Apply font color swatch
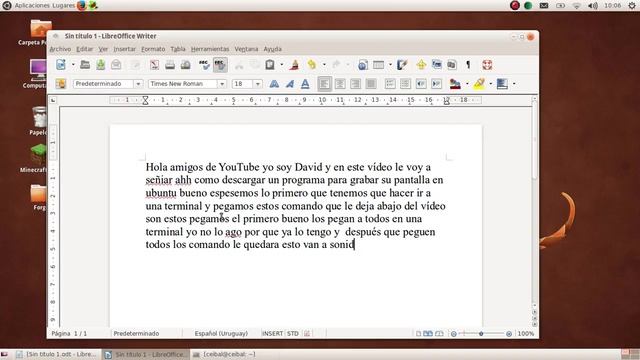The image size is (640, 360). click(455, 84)
